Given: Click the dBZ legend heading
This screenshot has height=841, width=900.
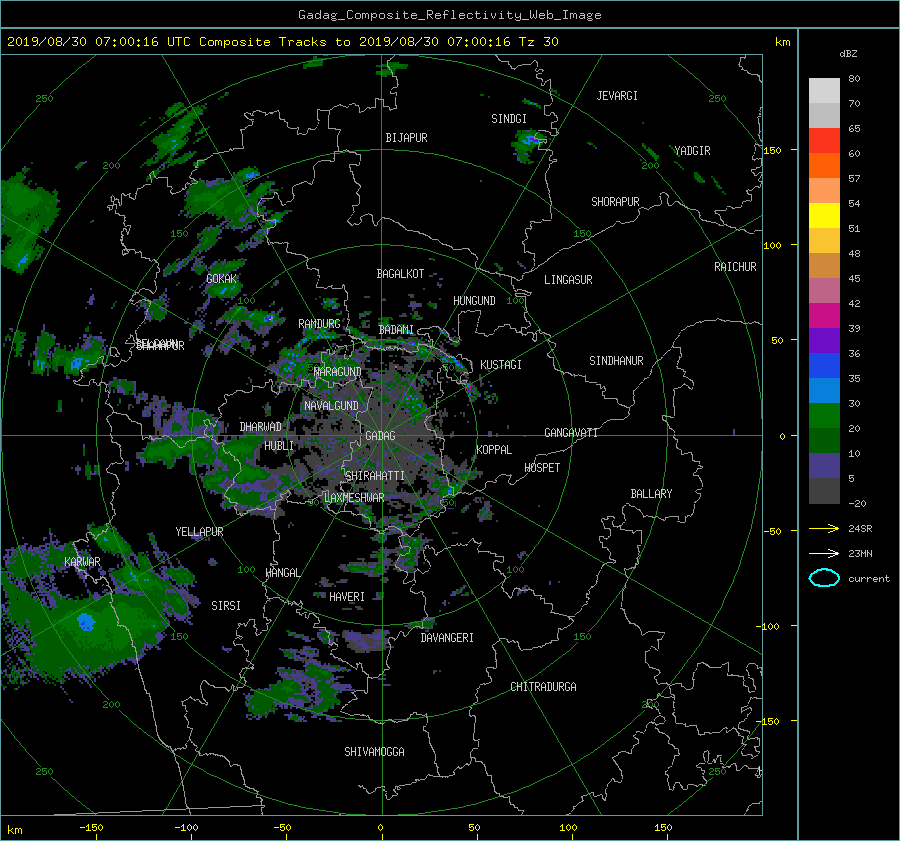Looking at the screenshot, I should 848,54.
